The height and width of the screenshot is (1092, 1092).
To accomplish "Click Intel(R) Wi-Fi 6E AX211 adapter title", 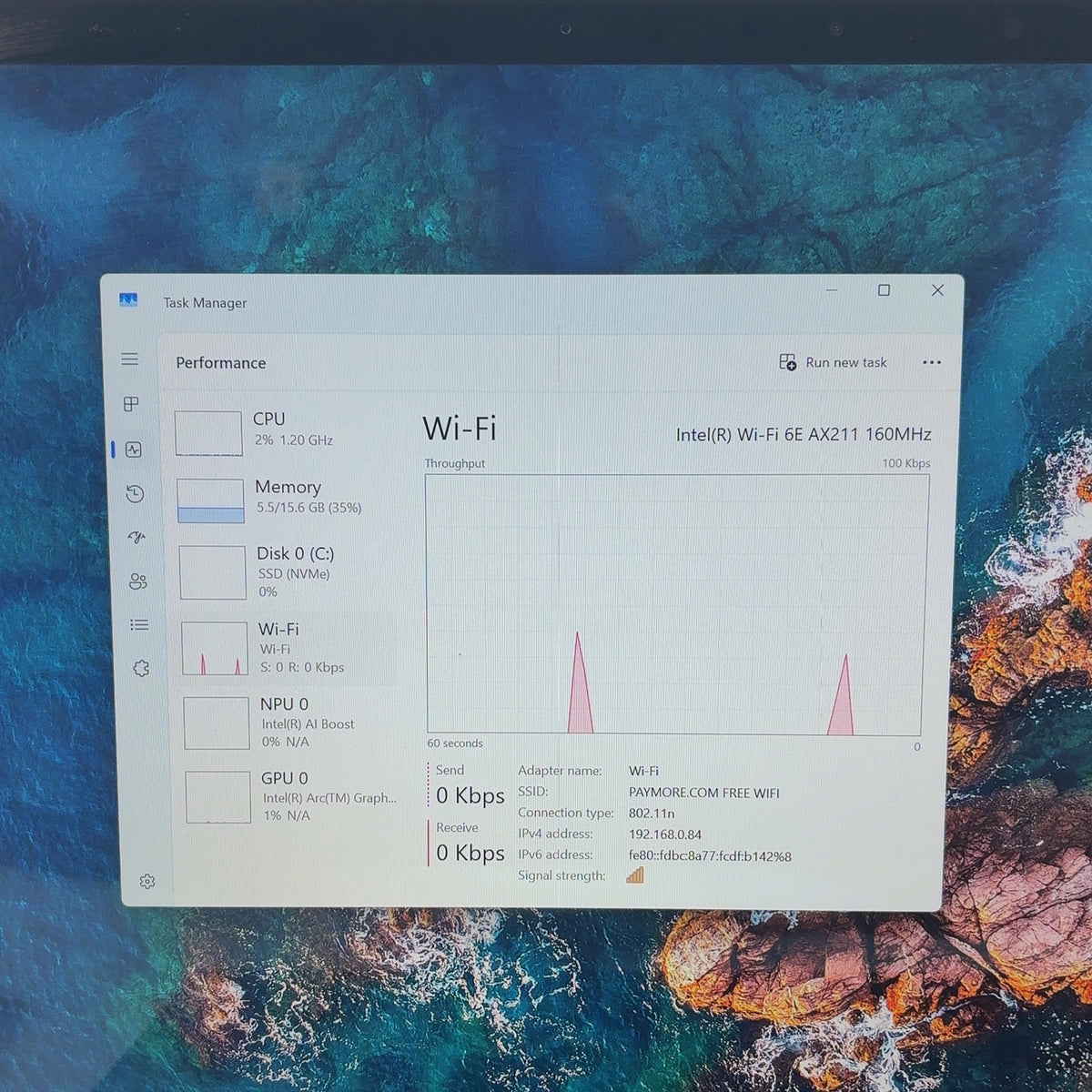I will [804, 435].
